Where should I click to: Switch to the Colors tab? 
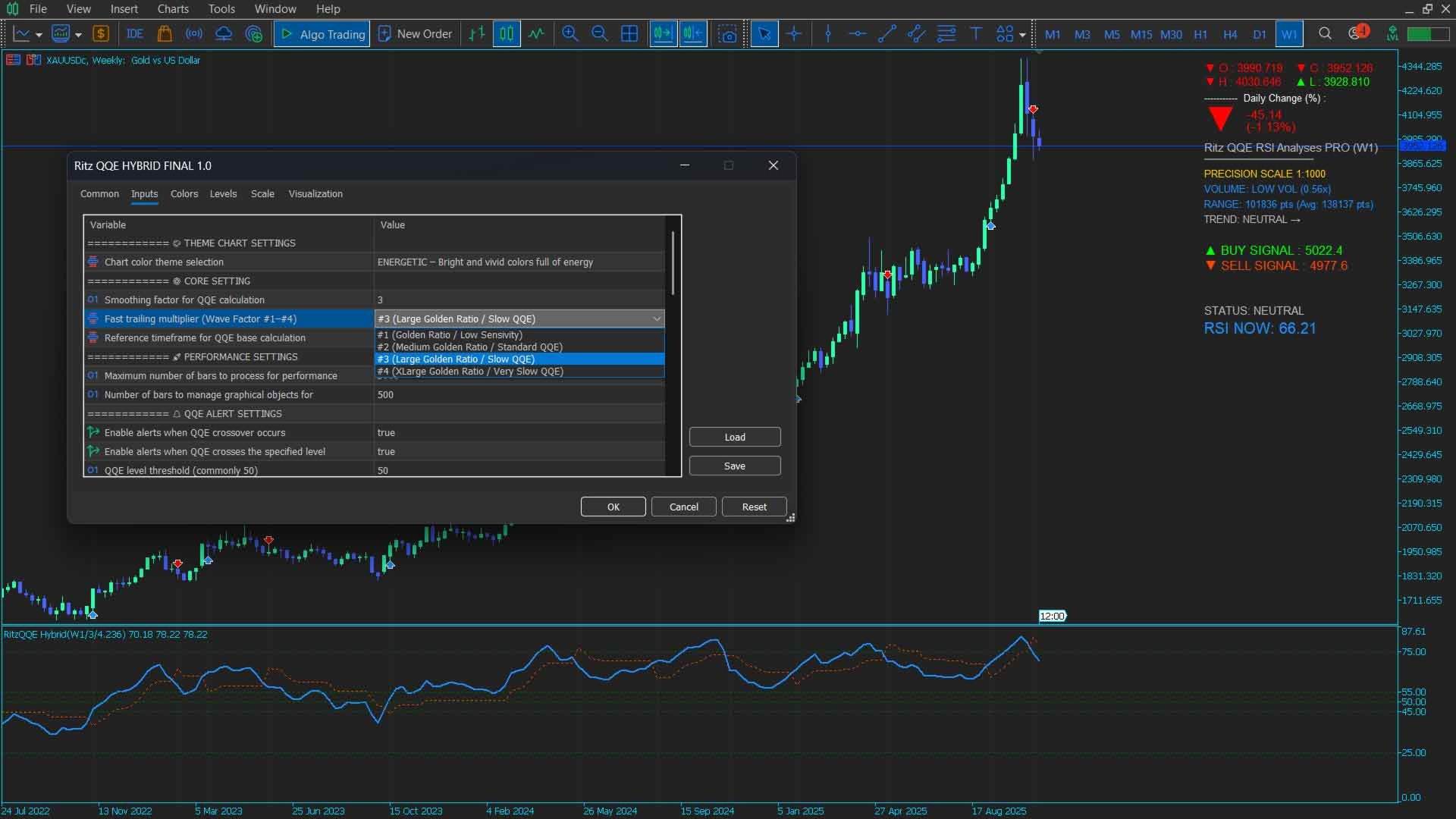click(x=184, y=194)
